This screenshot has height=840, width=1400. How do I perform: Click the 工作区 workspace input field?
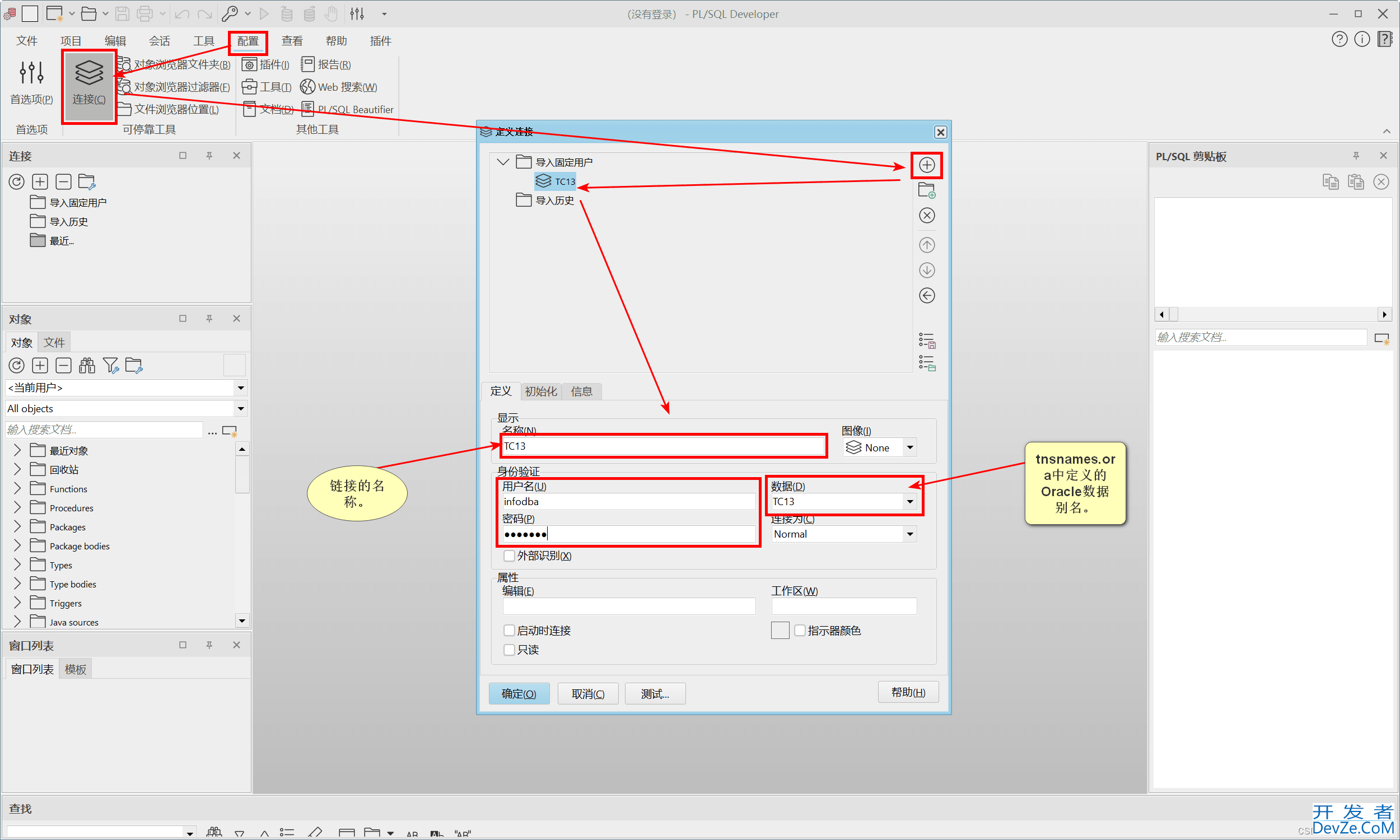coord(844,606)
